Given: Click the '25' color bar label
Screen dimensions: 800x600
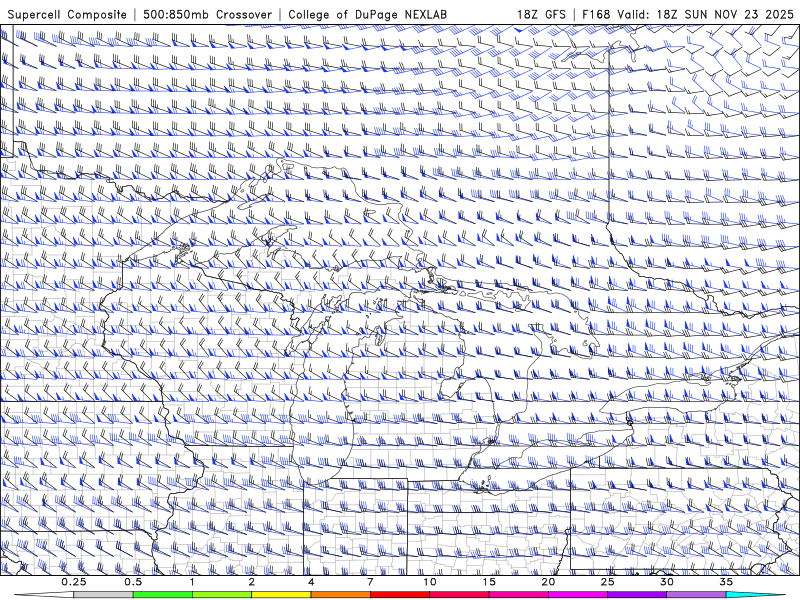Looking at the screenshot, I should (x=608, y=582).
